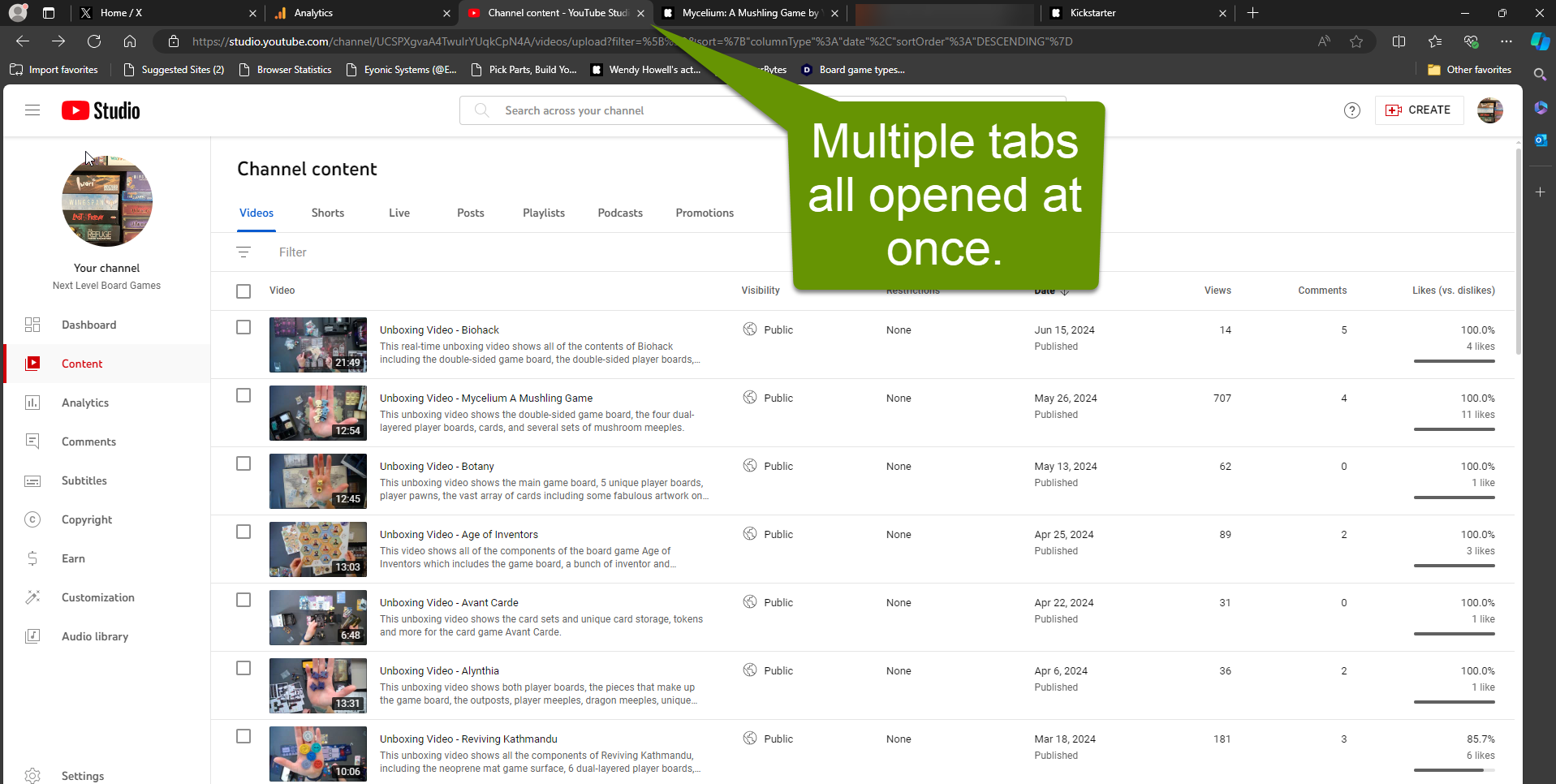Switch to the Shorts tab

tap(327, 213)
